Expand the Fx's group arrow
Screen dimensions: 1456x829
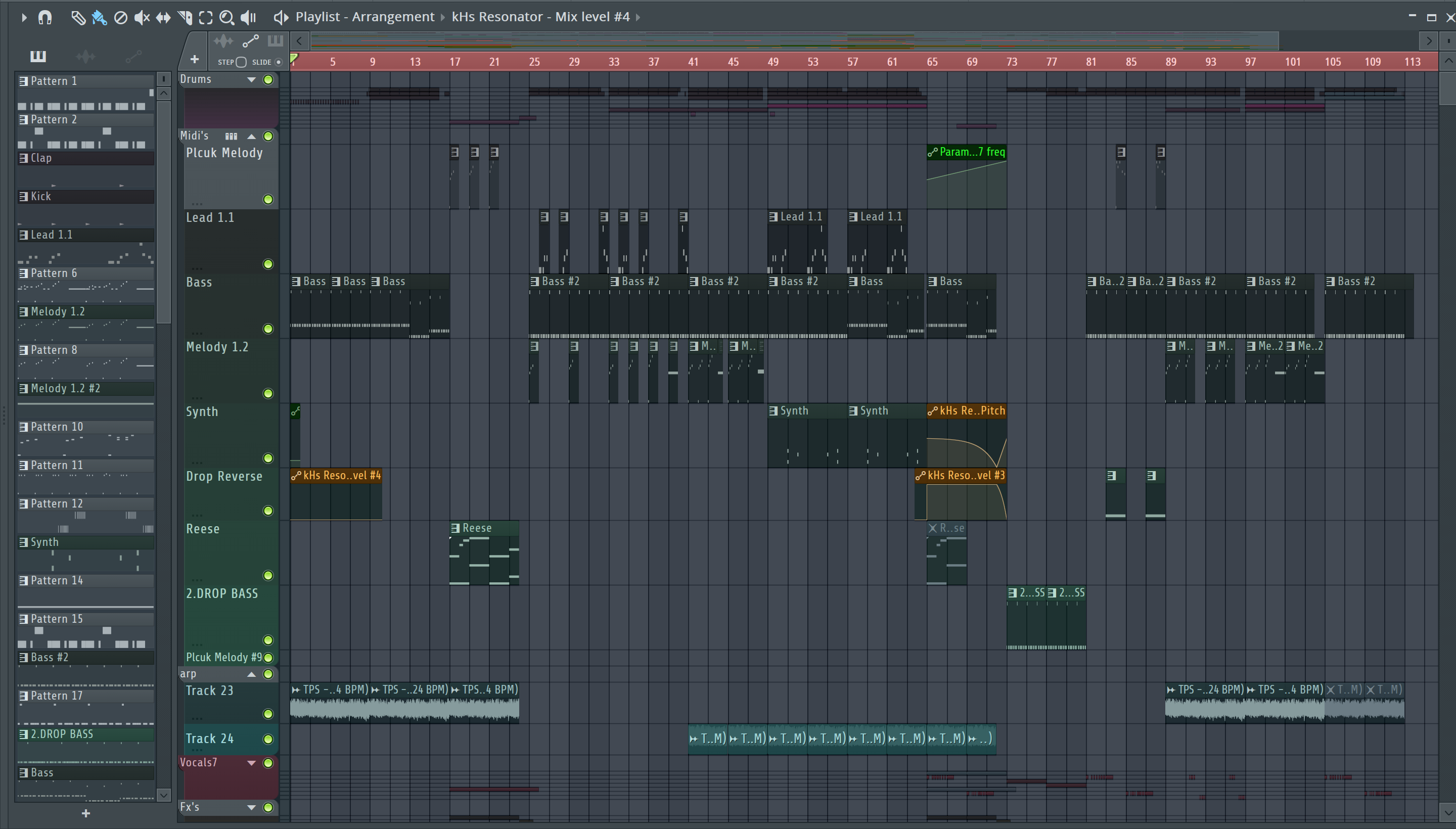(251, 807)
